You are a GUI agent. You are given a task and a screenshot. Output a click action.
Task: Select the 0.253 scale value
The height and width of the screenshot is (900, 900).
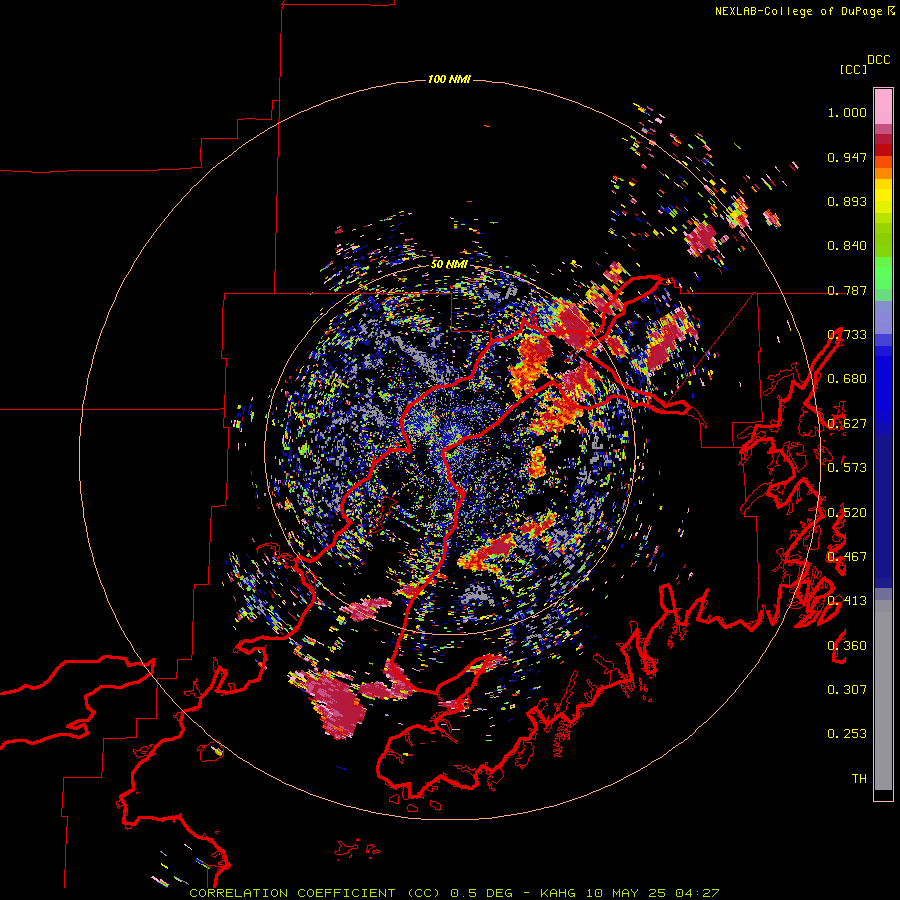pyautogui.click(x=847, y=734)
